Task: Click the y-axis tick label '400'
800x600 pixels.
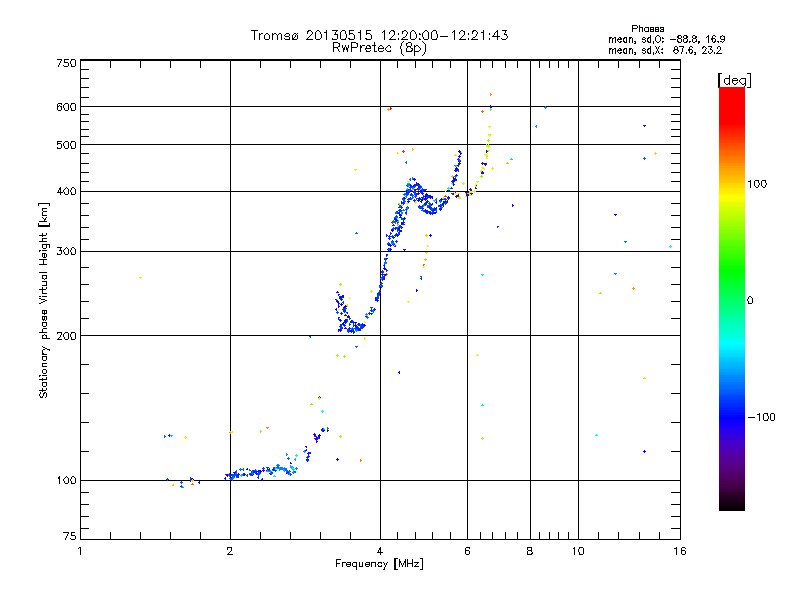Action: coord(66,191)
